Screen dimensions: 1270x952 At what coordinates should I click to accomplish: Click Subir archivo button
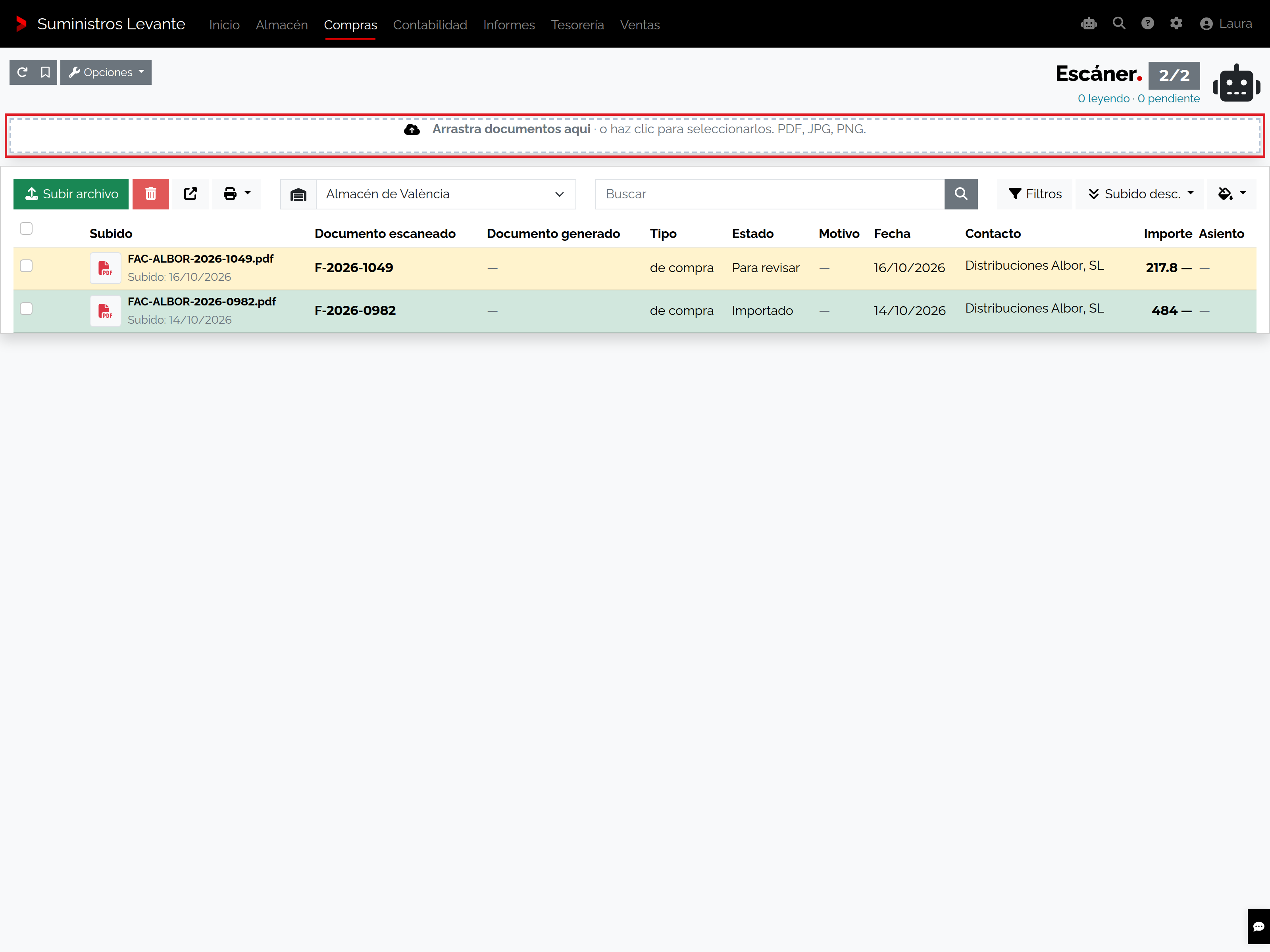tap(71, 194)
